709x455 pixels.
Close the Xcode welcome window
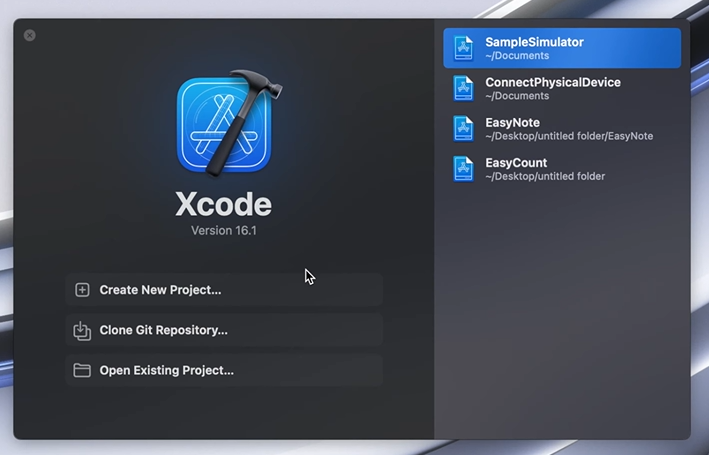coord(30,35)
